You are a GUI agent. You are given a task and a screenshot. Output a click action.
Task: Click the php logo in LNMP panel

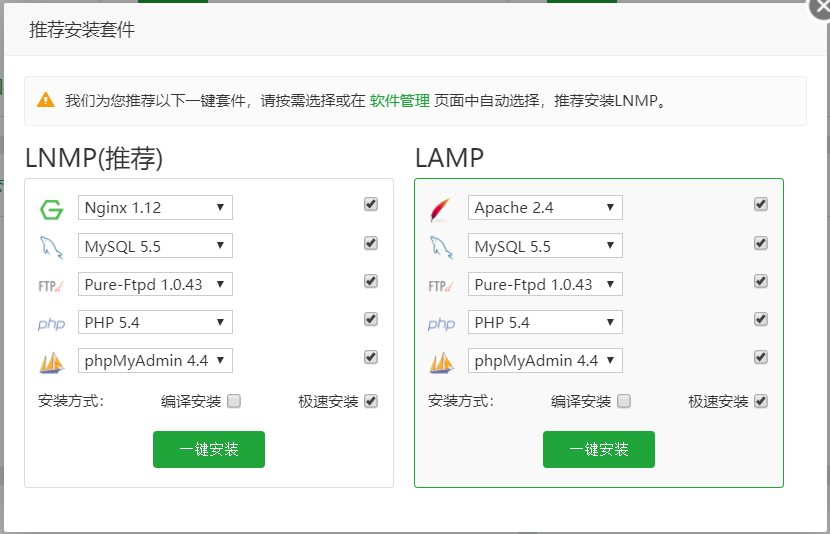(x=51, y=324)
